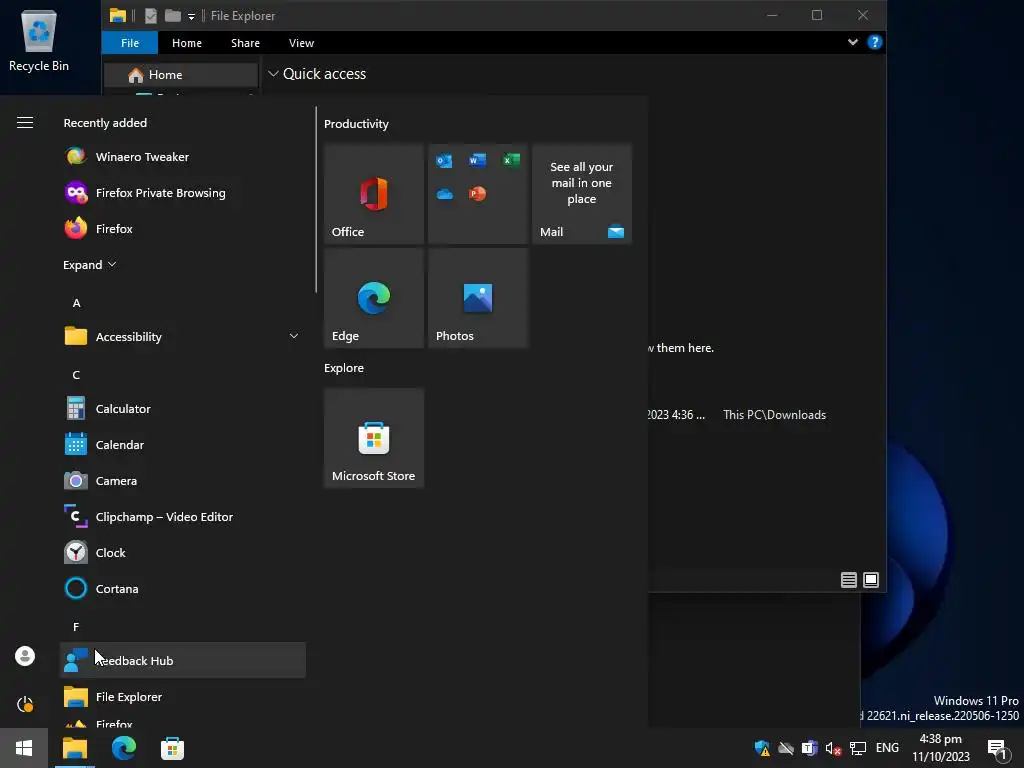Open Microsoft Store from the taskbar
This screenshot has height=768, width=1024.
tap(172, 748)
